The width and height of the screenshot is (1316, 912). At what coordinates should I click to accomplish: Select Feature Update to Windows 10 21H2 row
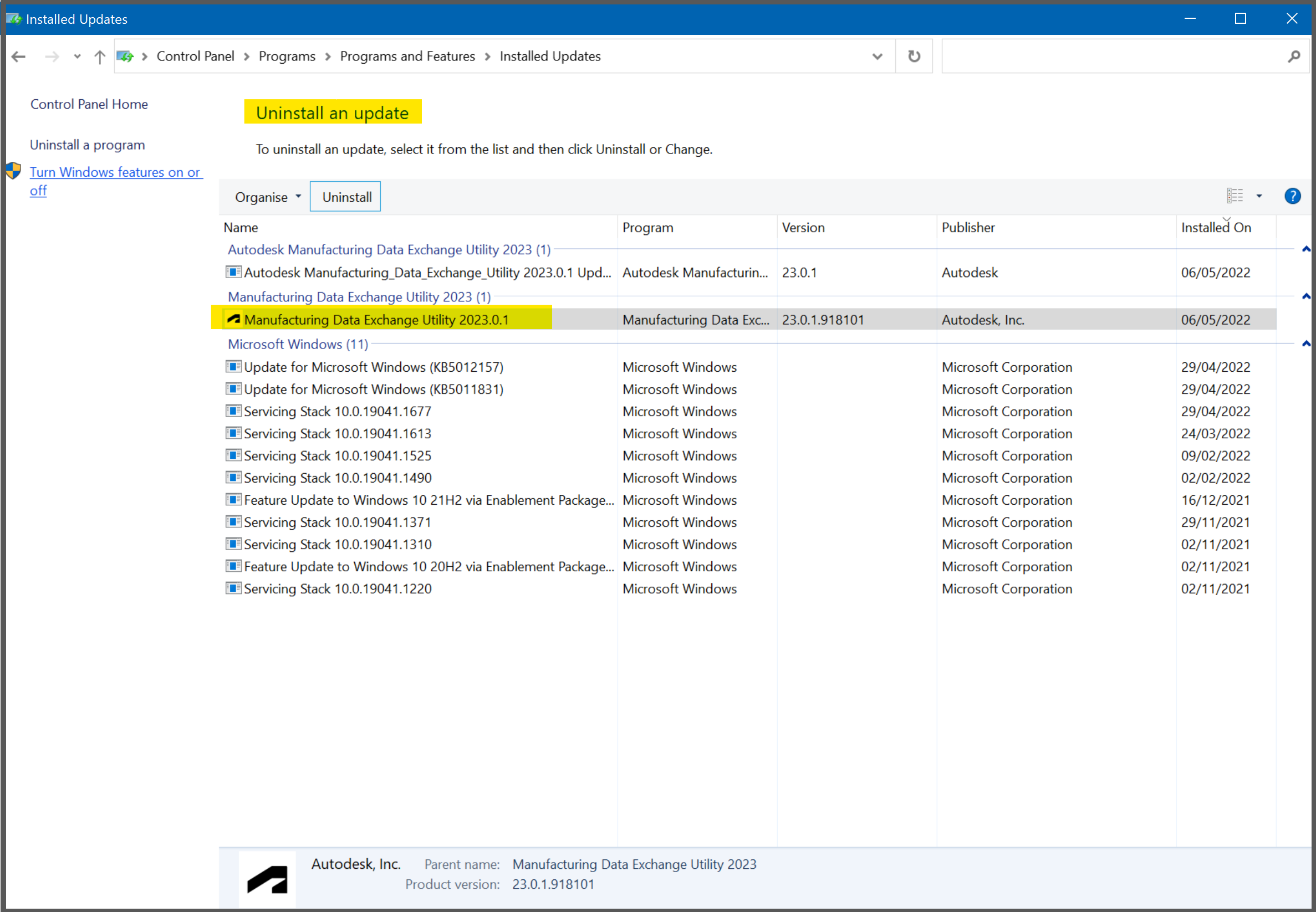(x=748, y=500)
